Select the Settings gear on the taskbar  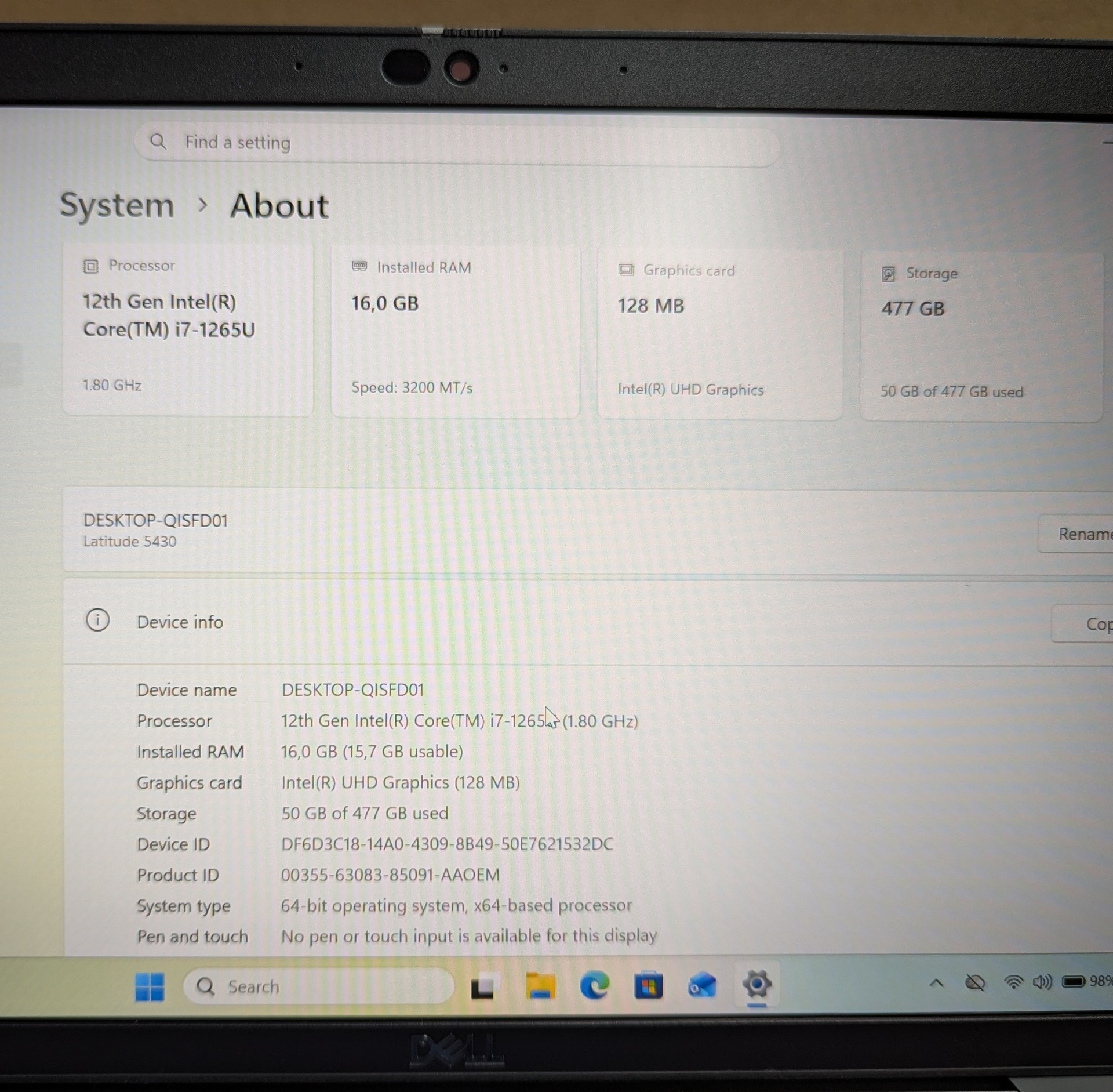756,984
